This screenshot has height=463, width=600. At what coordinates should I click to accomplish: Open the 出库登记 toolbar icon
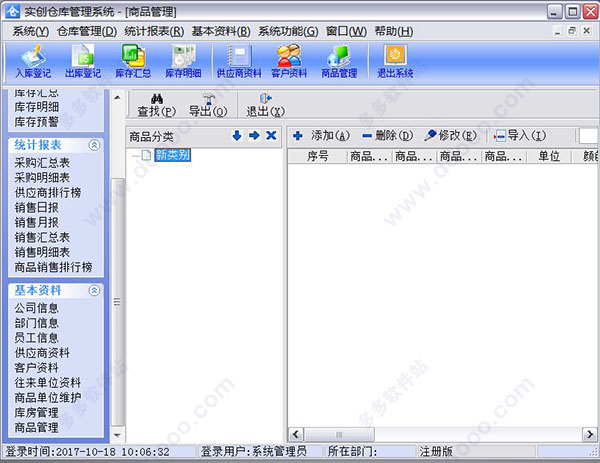(x=83, y=61)
